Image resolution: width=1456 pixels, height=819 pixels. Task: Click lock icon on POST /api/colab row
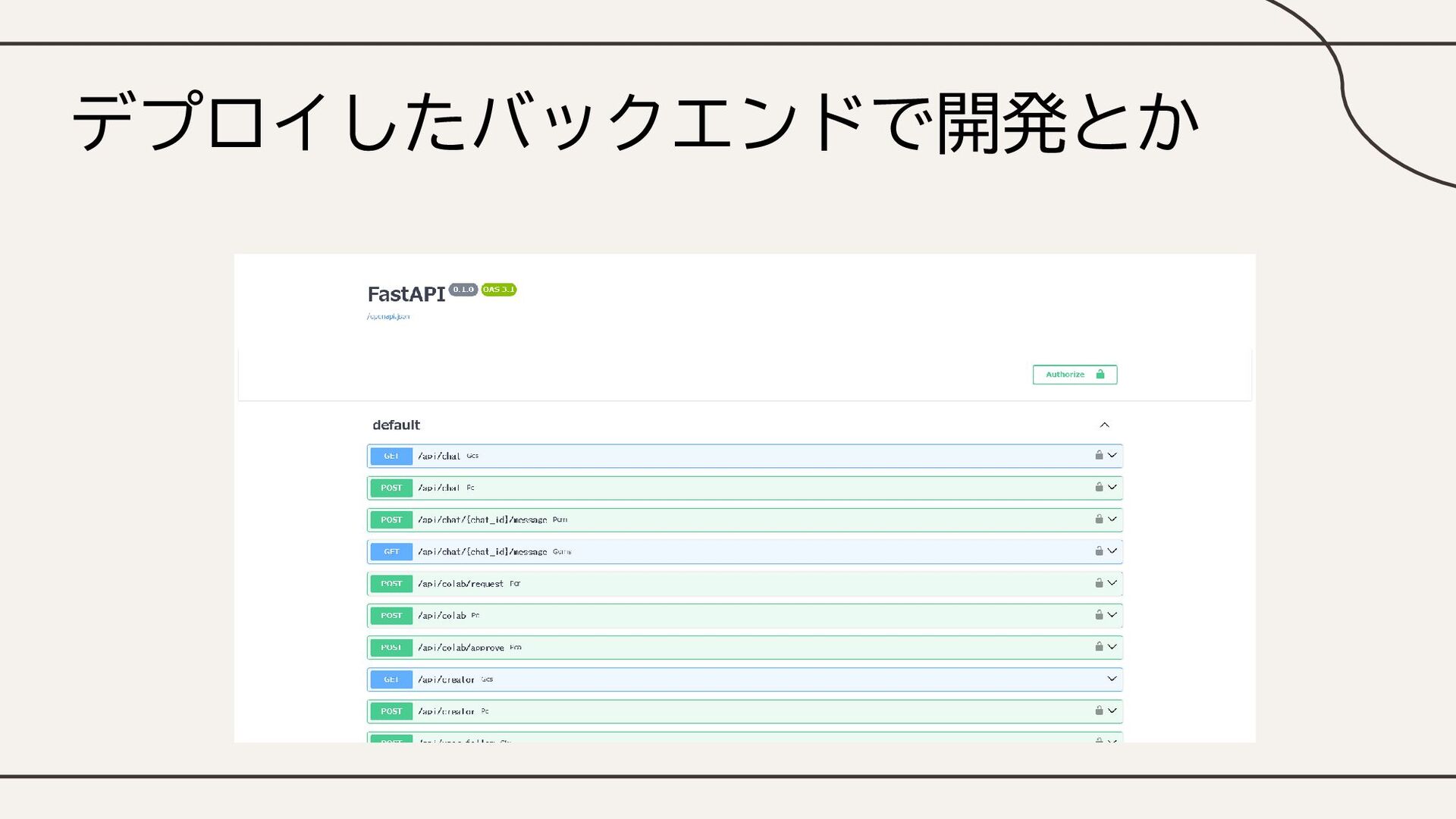tap(1099, 614)
